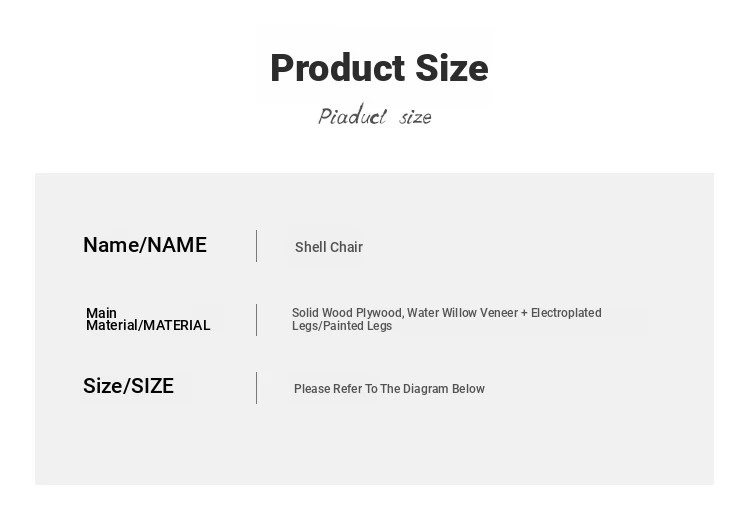Screen dimensions: 750x524
Task: Click the vertical divider beside Size/SIZE
Action: coord(257,388)
